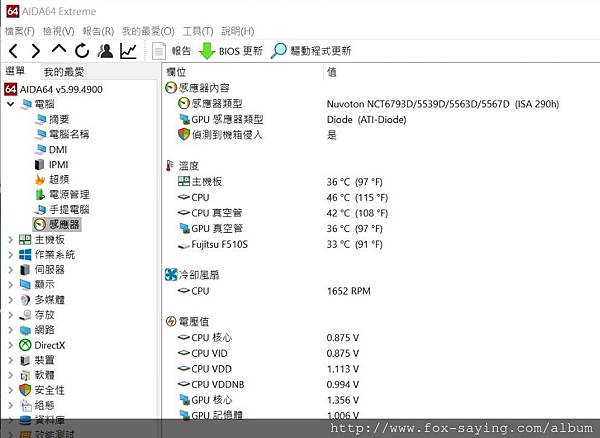
Task: Select the 手提電腦 tree item
Action: pos(62,210)
